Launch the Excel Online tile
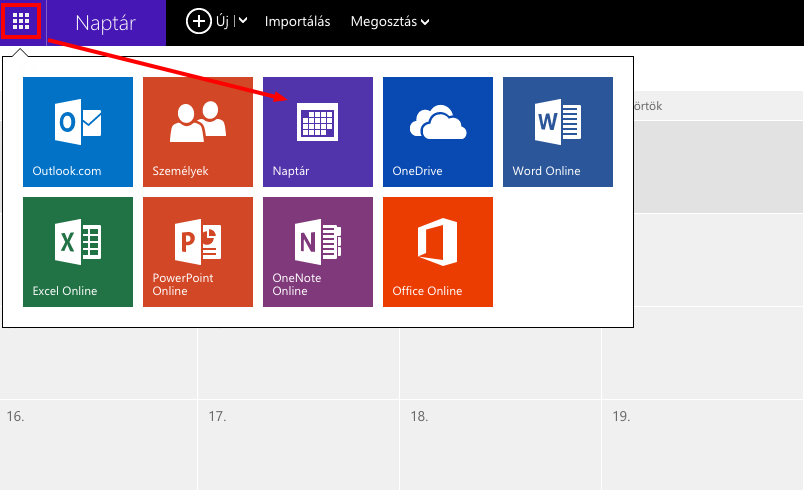Image resolution: width=804 pixels, height=490 pixels. [x=78, y=252]
